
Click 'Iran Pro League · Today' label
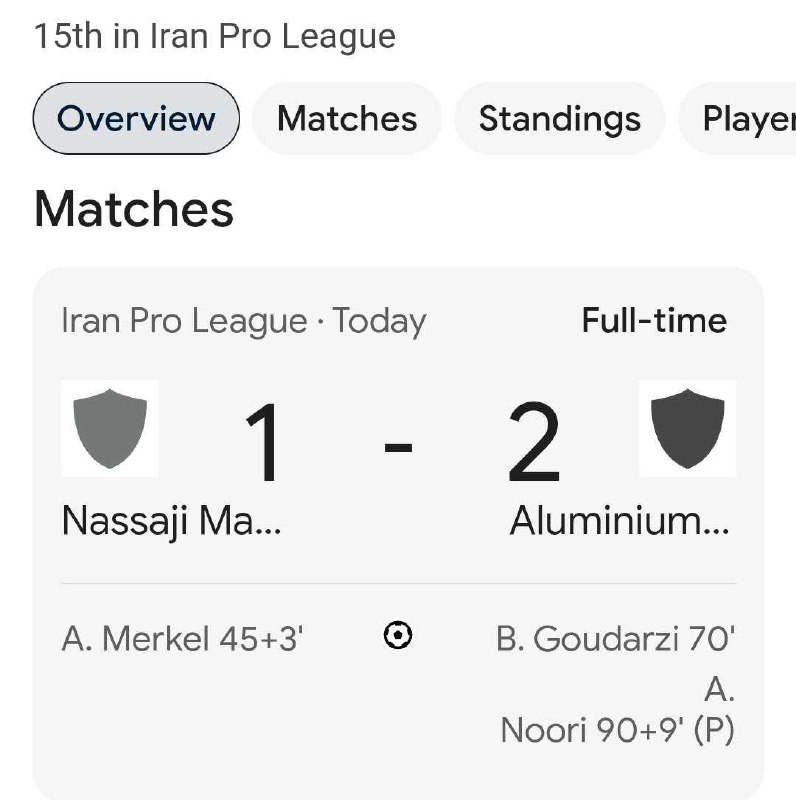(x=244, y=321)
